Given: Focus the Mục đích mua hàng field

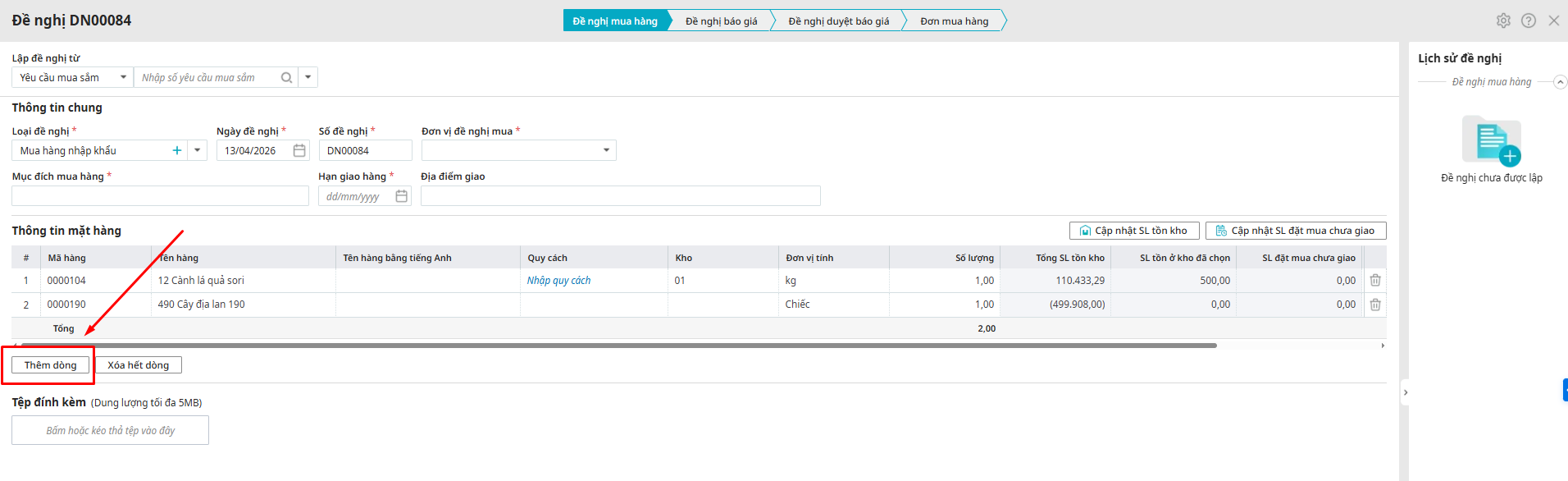Looking at the screenshot, I should (160, 196).
